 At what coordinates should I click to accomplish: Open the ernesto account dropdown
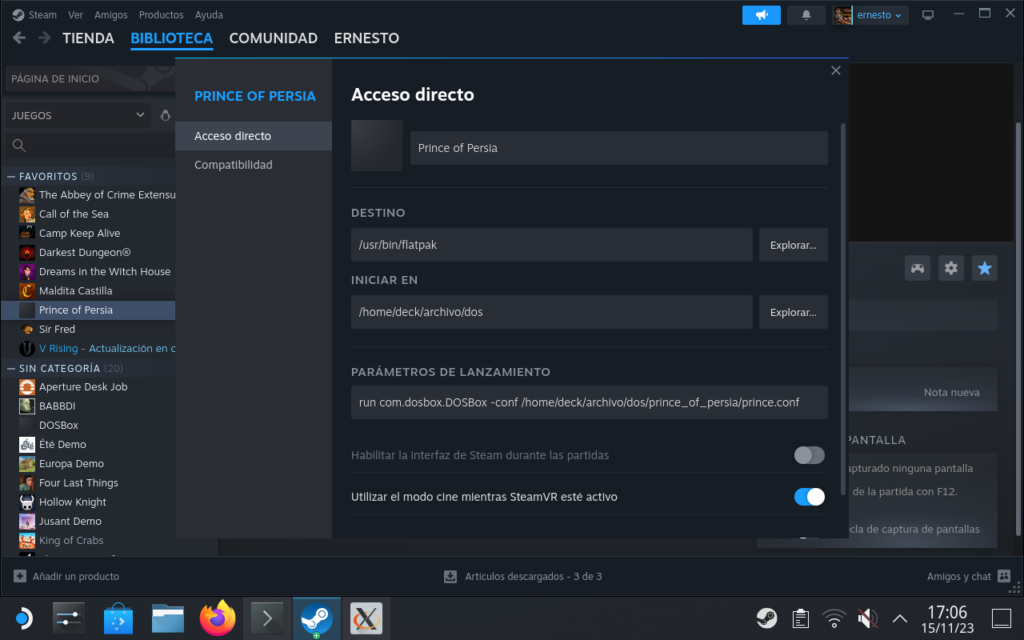870,15
